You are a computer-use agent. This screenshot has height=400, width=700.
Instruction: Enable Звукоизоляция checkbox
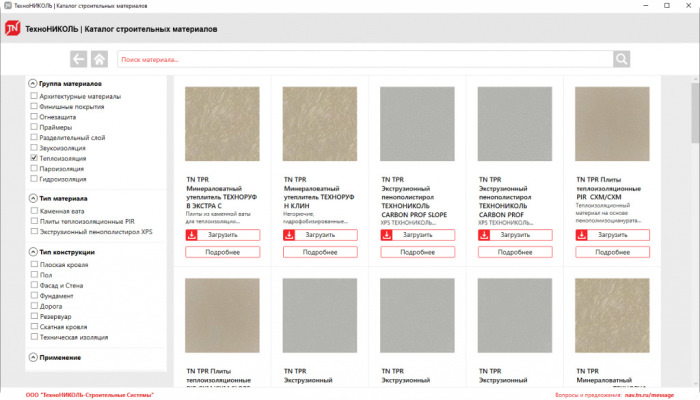[x=34, y=147]
